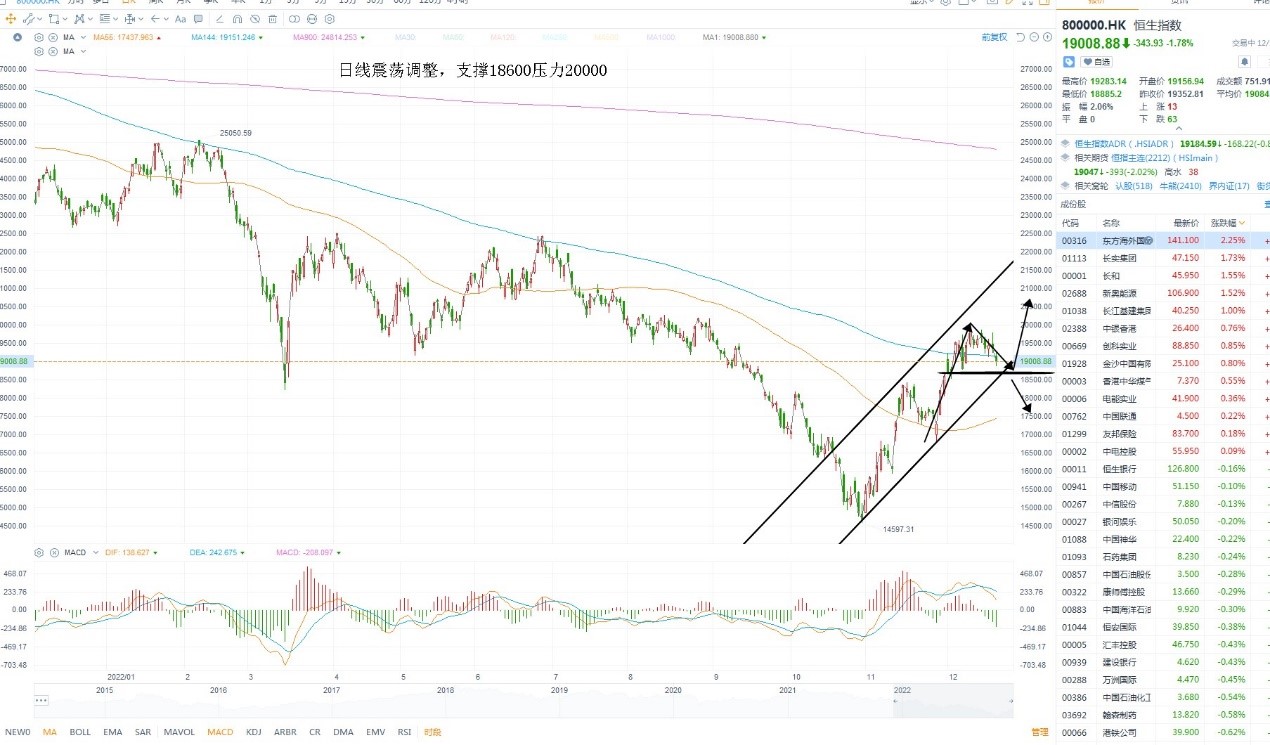Hide all drawings using the hide icon
Viewport: 1270px width, 745px height.
[x=255, y=19]
